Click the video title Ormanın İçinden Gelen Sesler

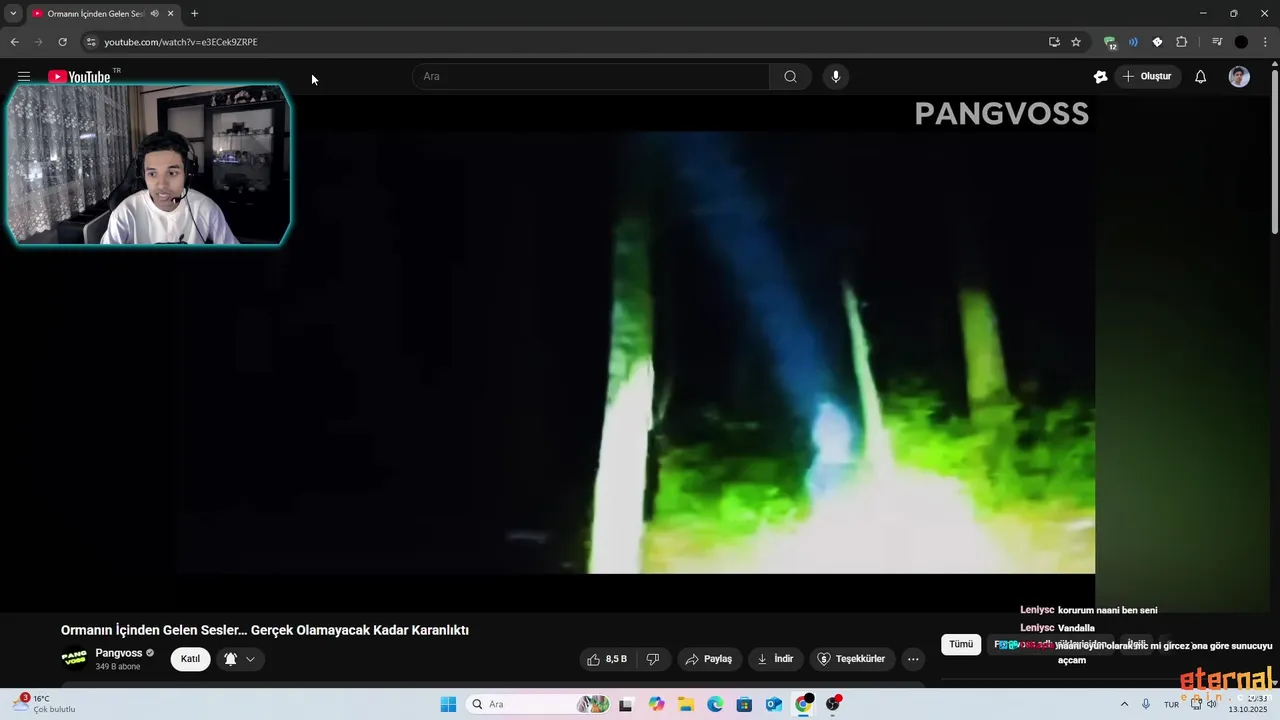point(265,630)
